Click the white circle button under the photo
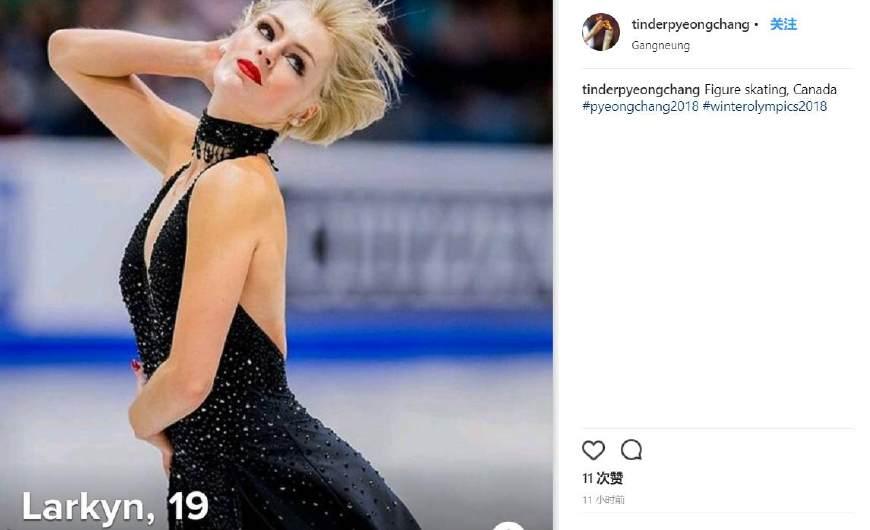This screenshot has height=530, width=870. [x=508, y=526]
